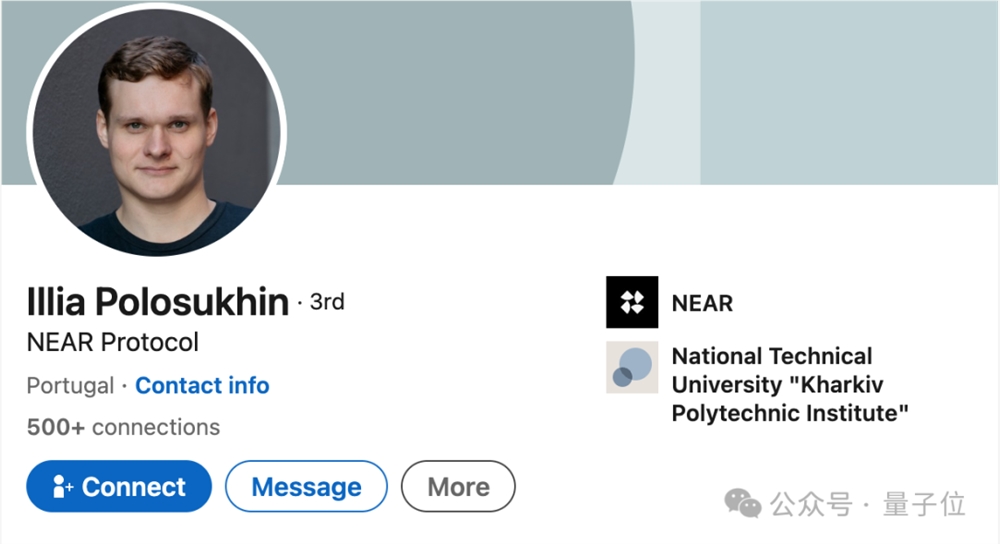
Task: Expand the More options menu
Action: pyautogui.click(x=458, y=487)
